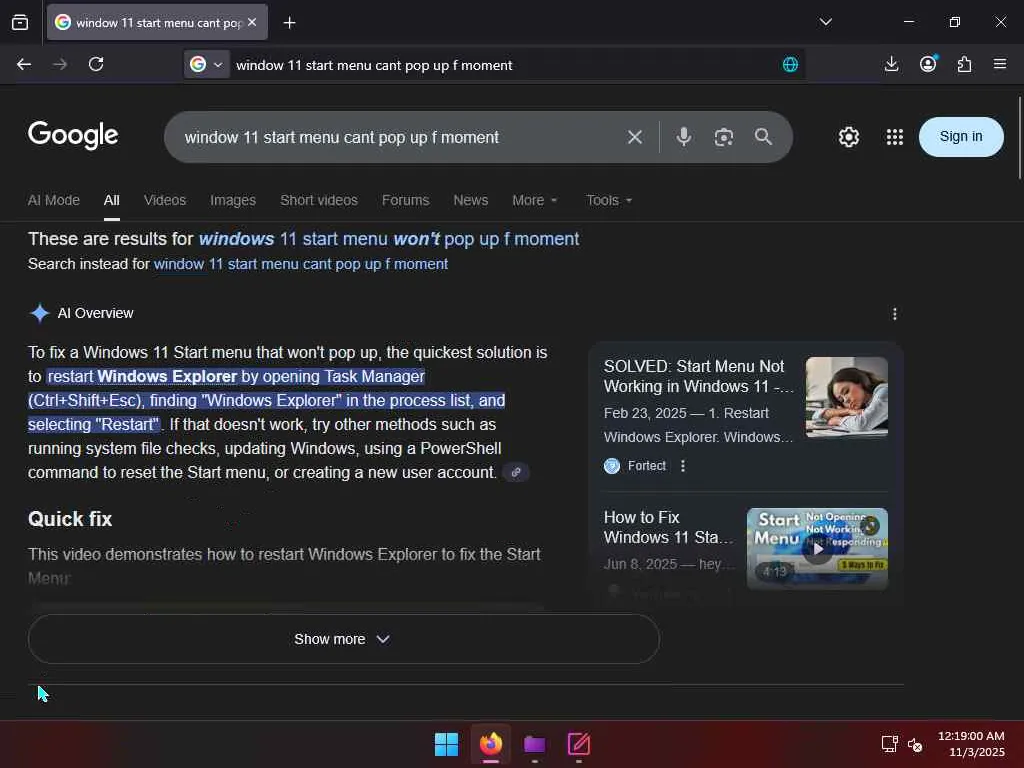The image size is (1024, 768).
Task: Open corrected query 'windows 11 start menu won't' link
Action: [389, 239]
